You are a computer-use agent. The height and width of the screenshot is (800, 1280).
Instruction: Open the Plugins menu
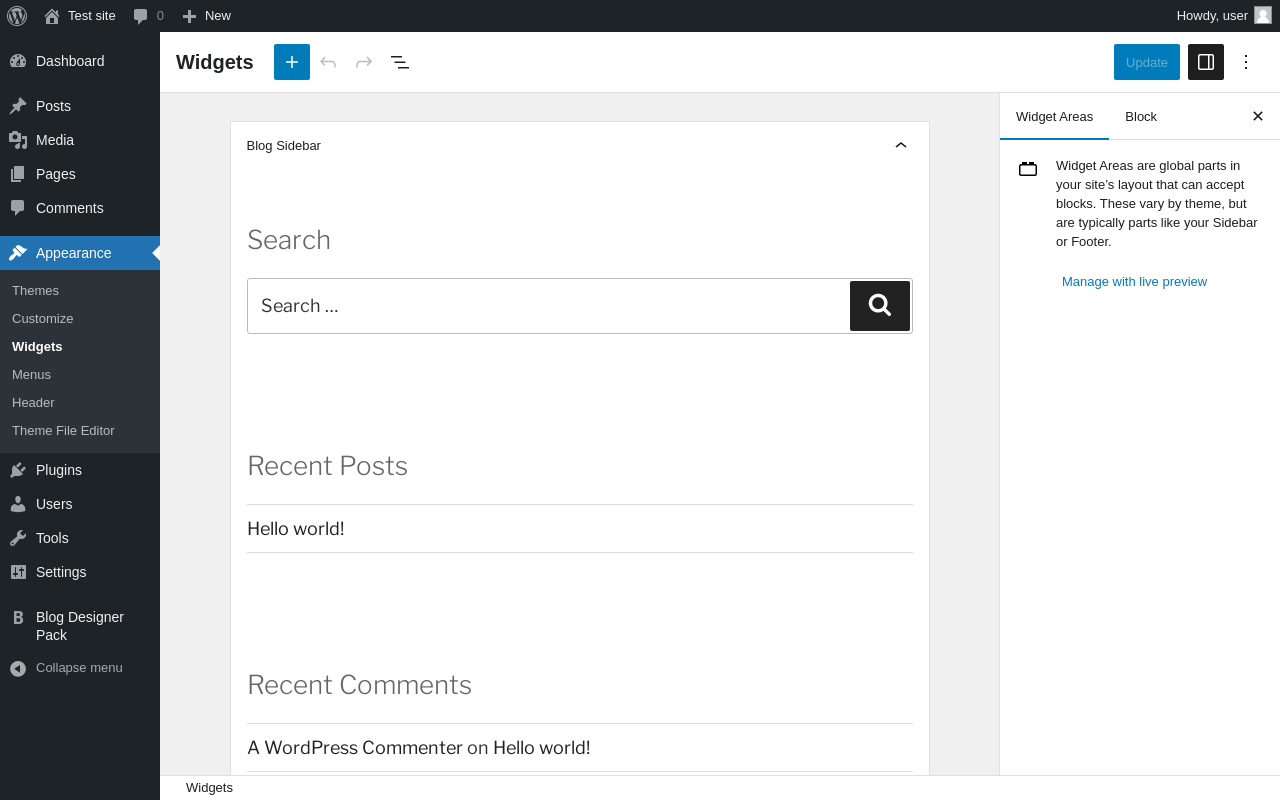tap(58, 470)
